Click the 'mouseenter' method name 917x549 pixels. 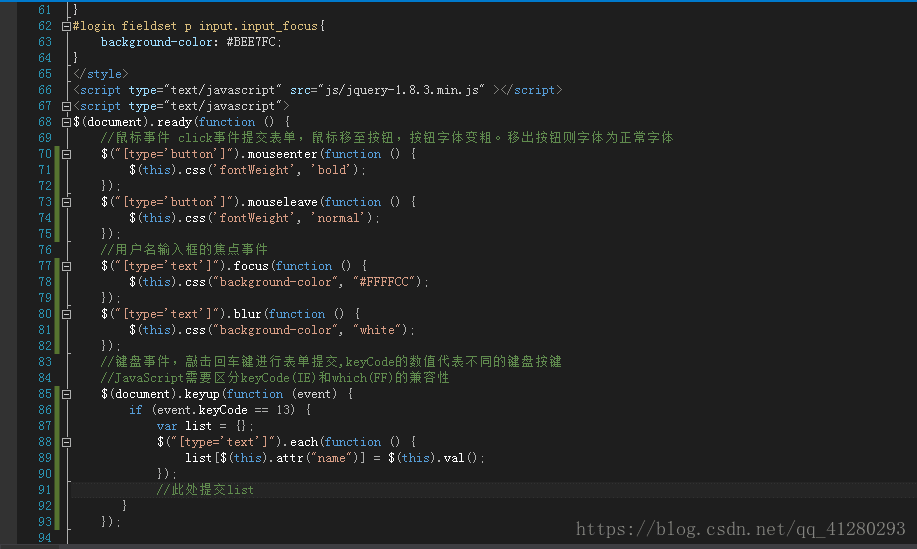click(282, 154)
